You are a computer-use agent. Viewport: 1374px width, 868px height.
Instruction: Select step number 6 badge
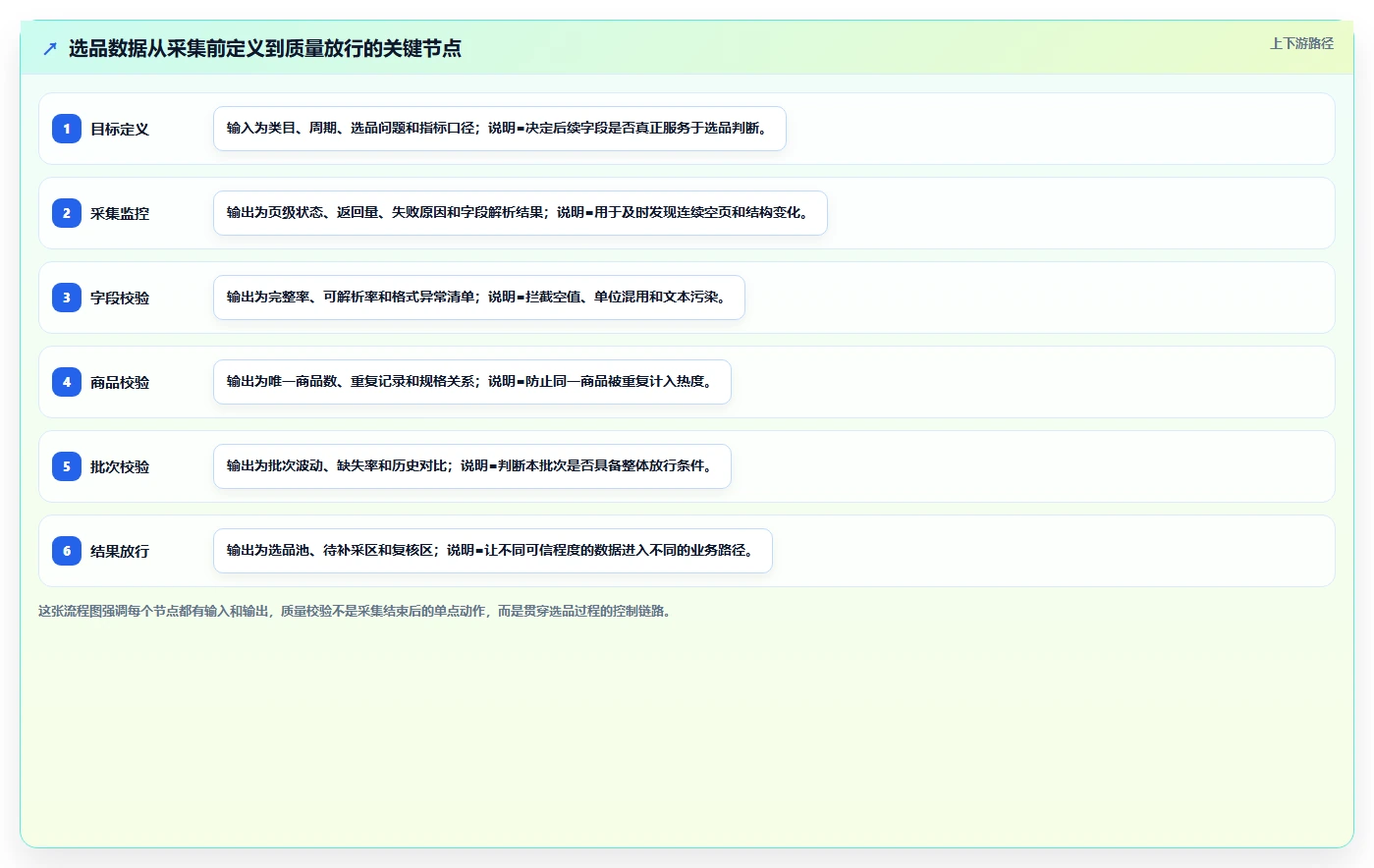tap(67, 551)
